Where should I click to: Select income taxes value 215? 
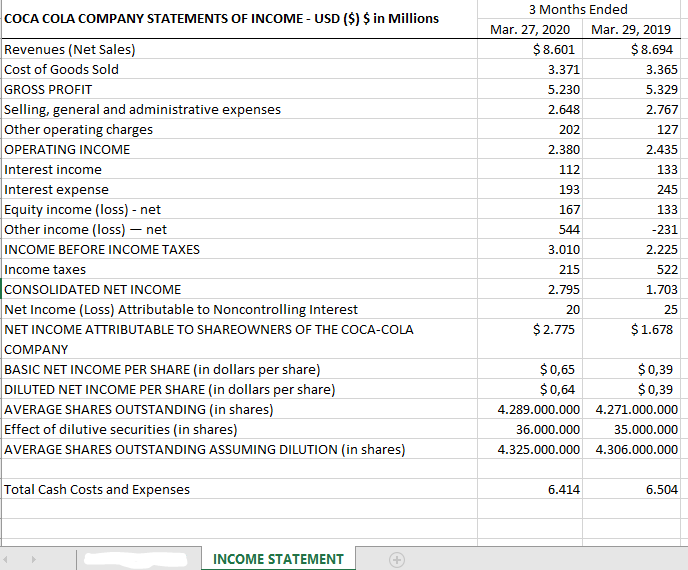point(569,269)
